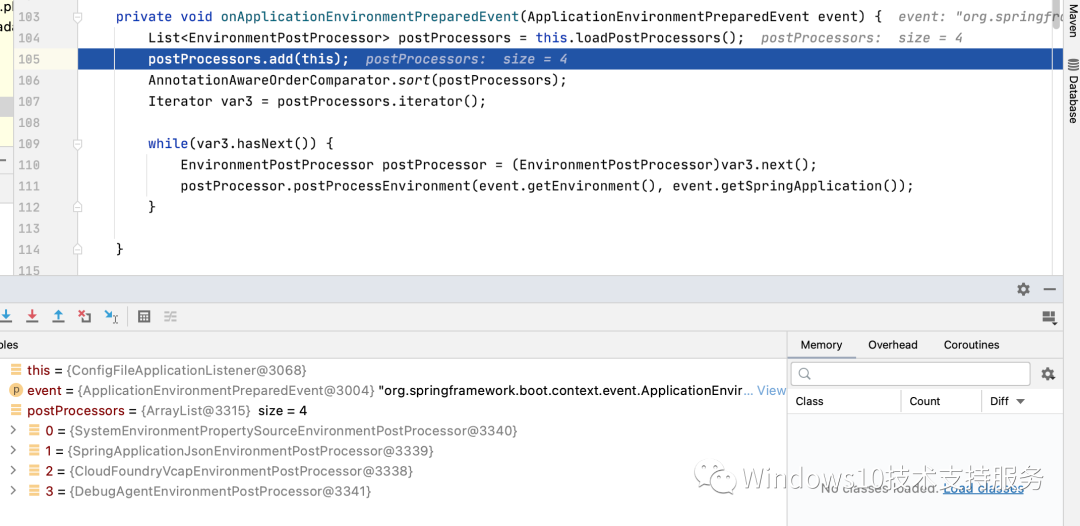Click the Step Into debugger icon
The width and height of the screenshot is (1080, 526).
coord(6,316)
